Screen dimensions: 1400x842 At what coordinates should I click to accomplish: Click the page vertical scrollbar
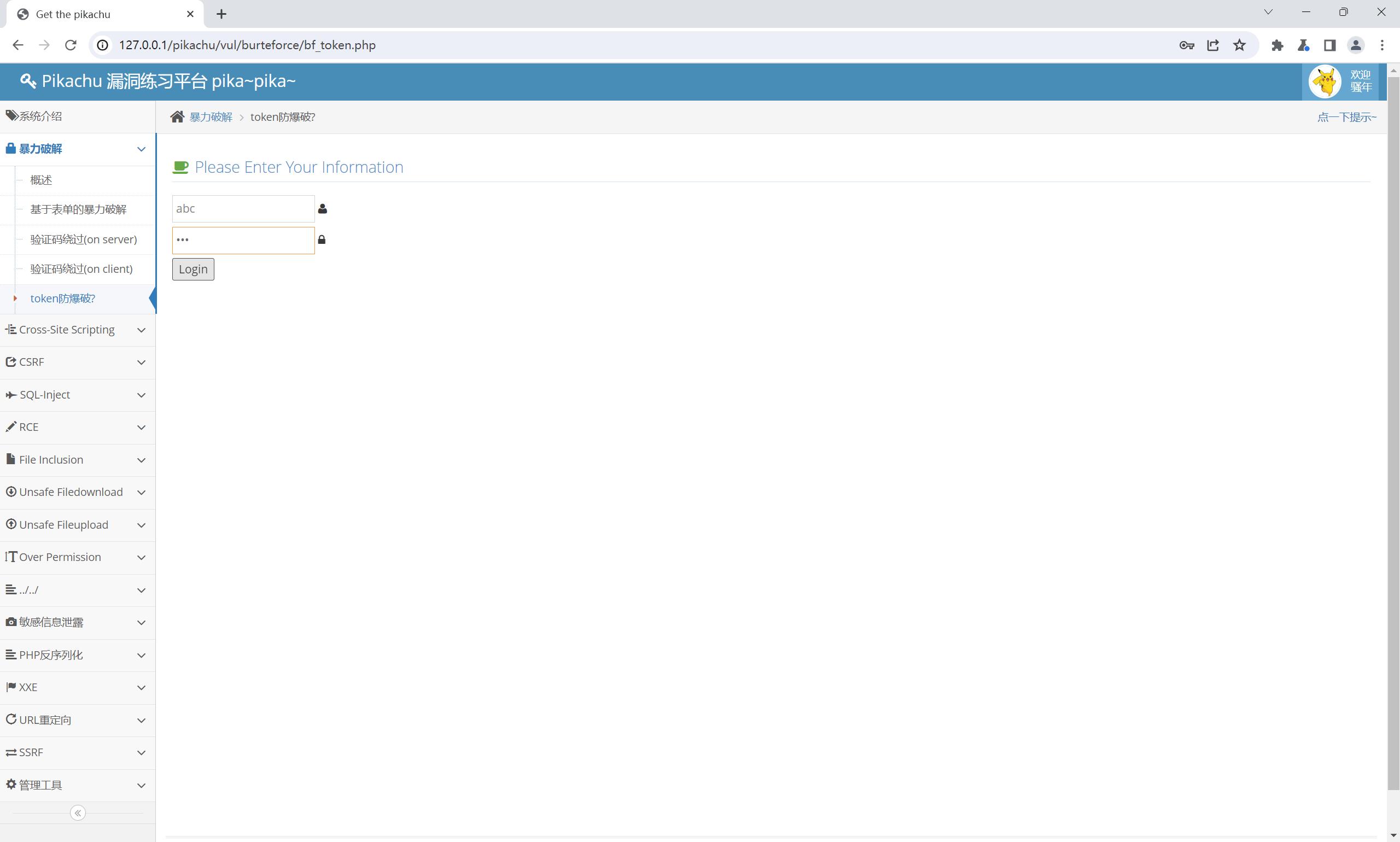point(1393,434)
